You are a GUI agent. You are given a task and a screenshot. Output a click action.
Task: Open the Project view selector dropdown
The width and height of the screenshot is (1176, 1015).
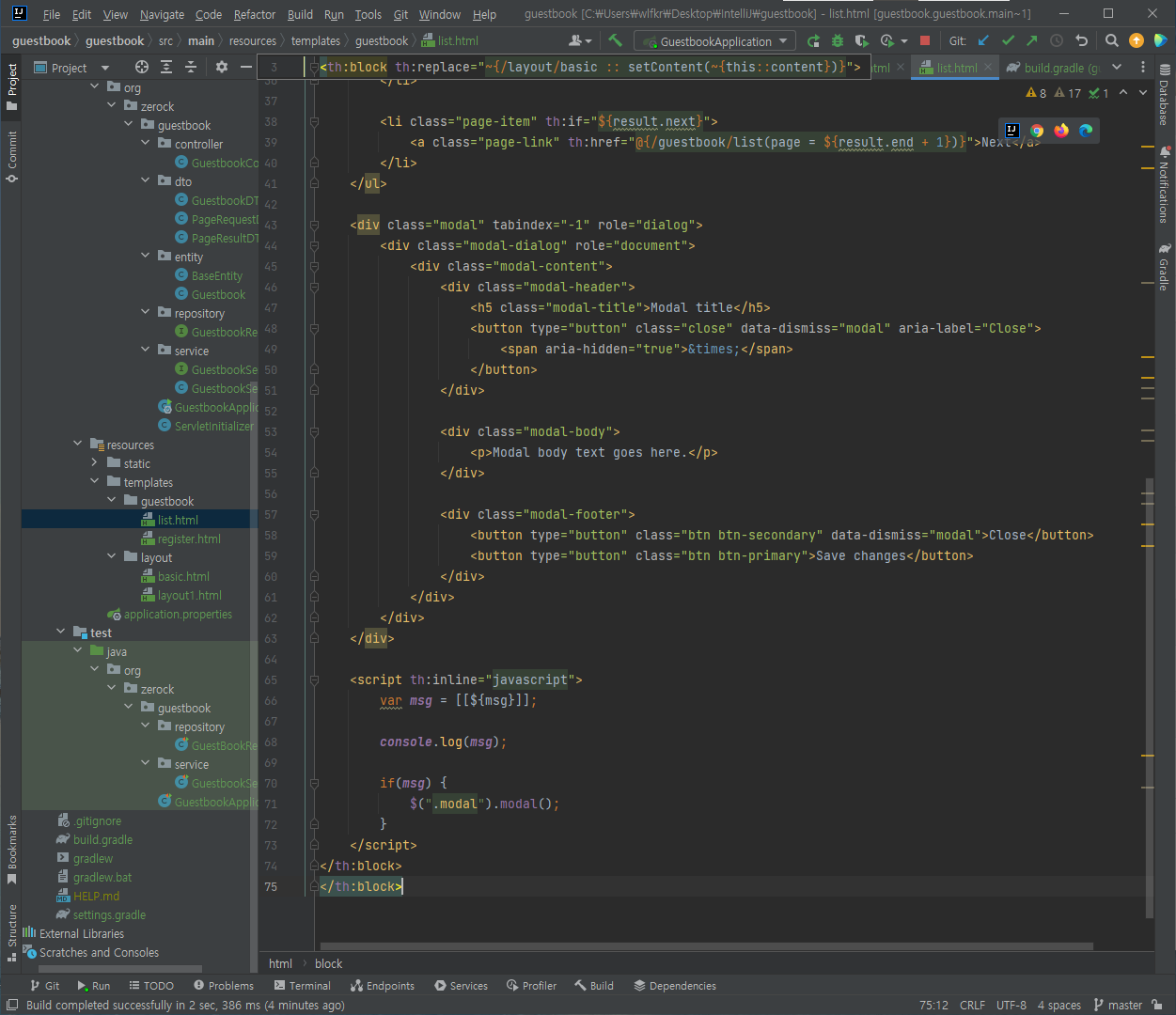coord(71,67)
